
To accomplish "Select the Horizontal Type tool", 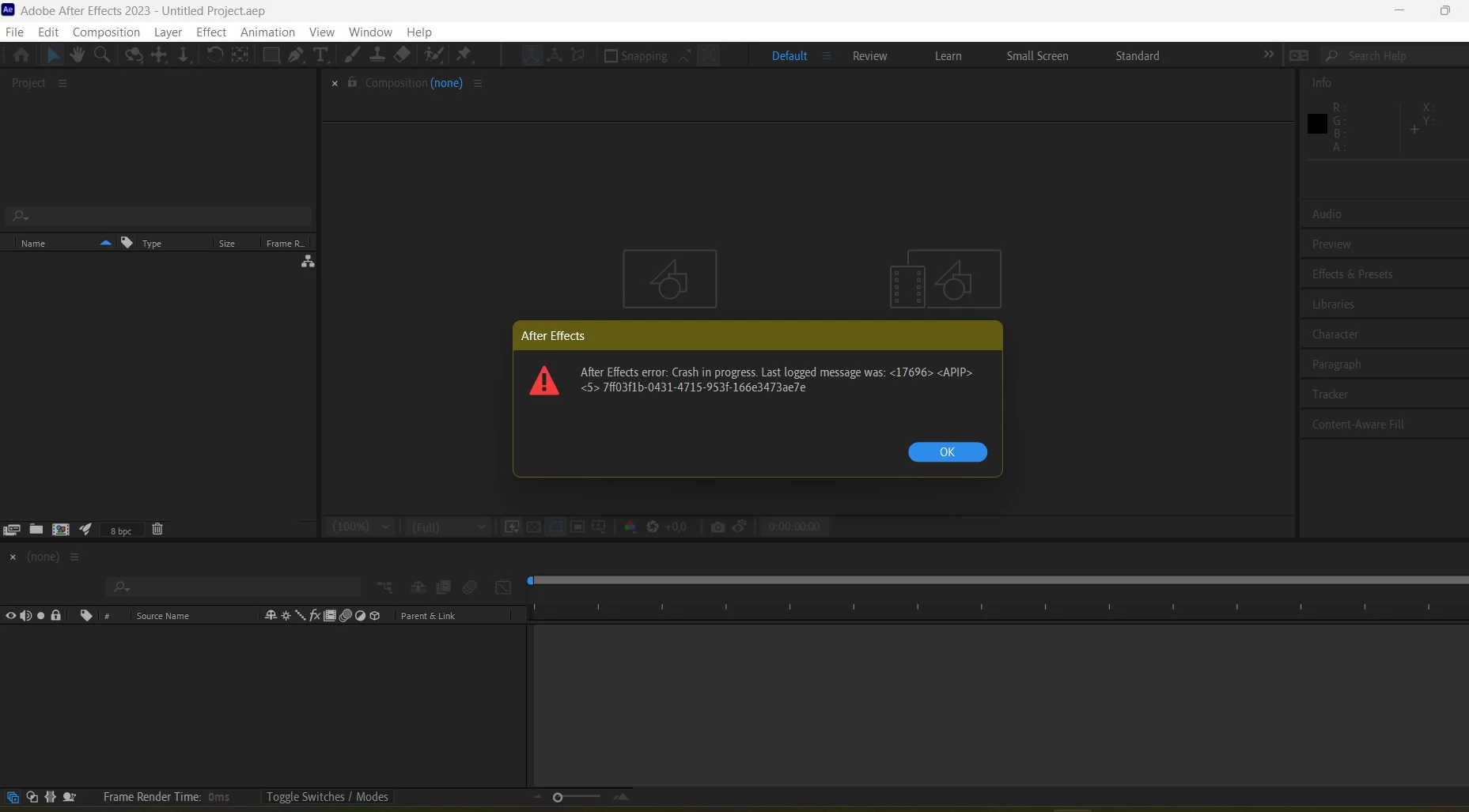I will (320, 55).
